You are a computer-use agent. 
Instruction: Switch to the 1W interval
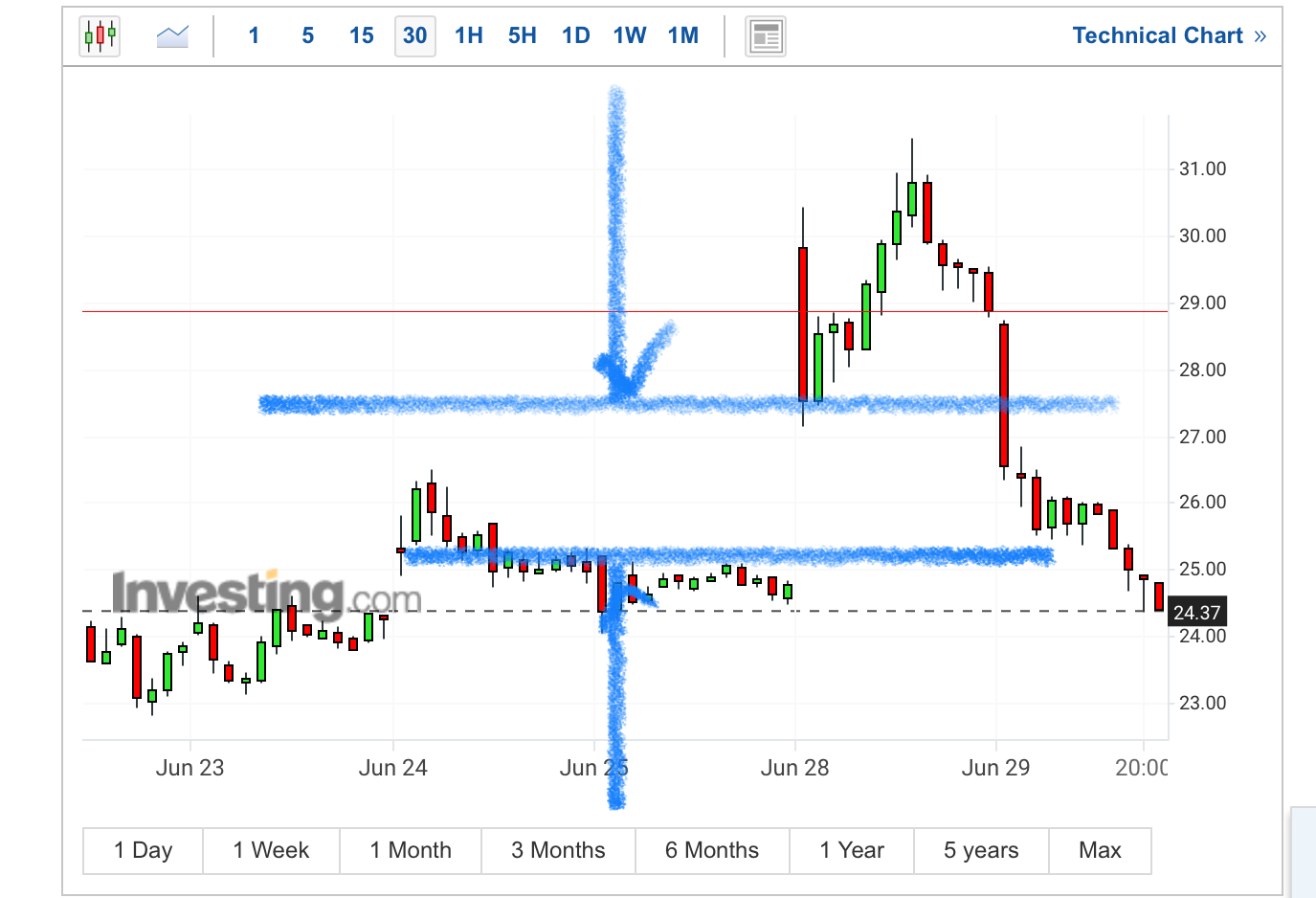click(630, 36)
